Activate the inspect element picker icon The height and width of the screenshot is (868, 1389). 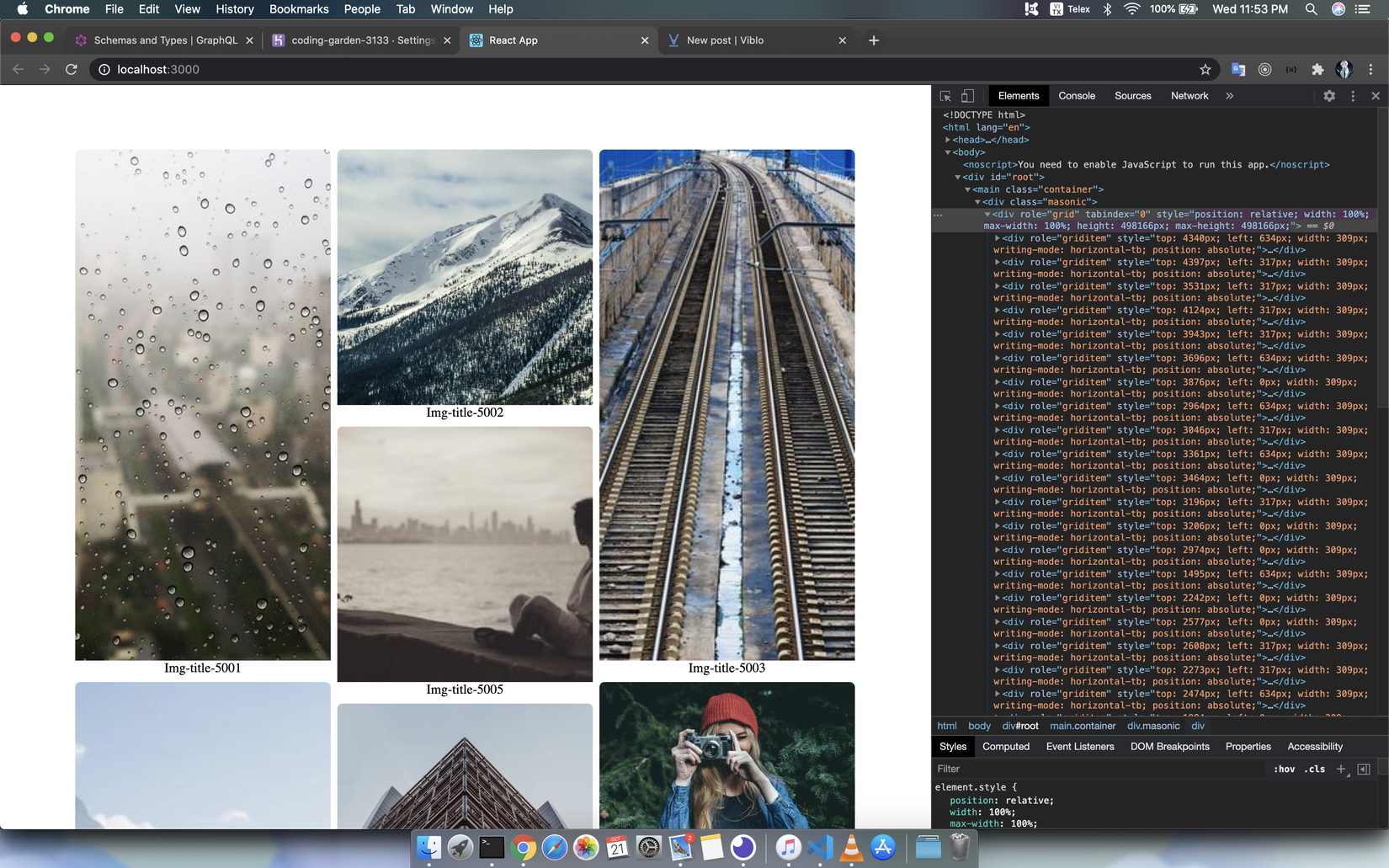point(945,96)
